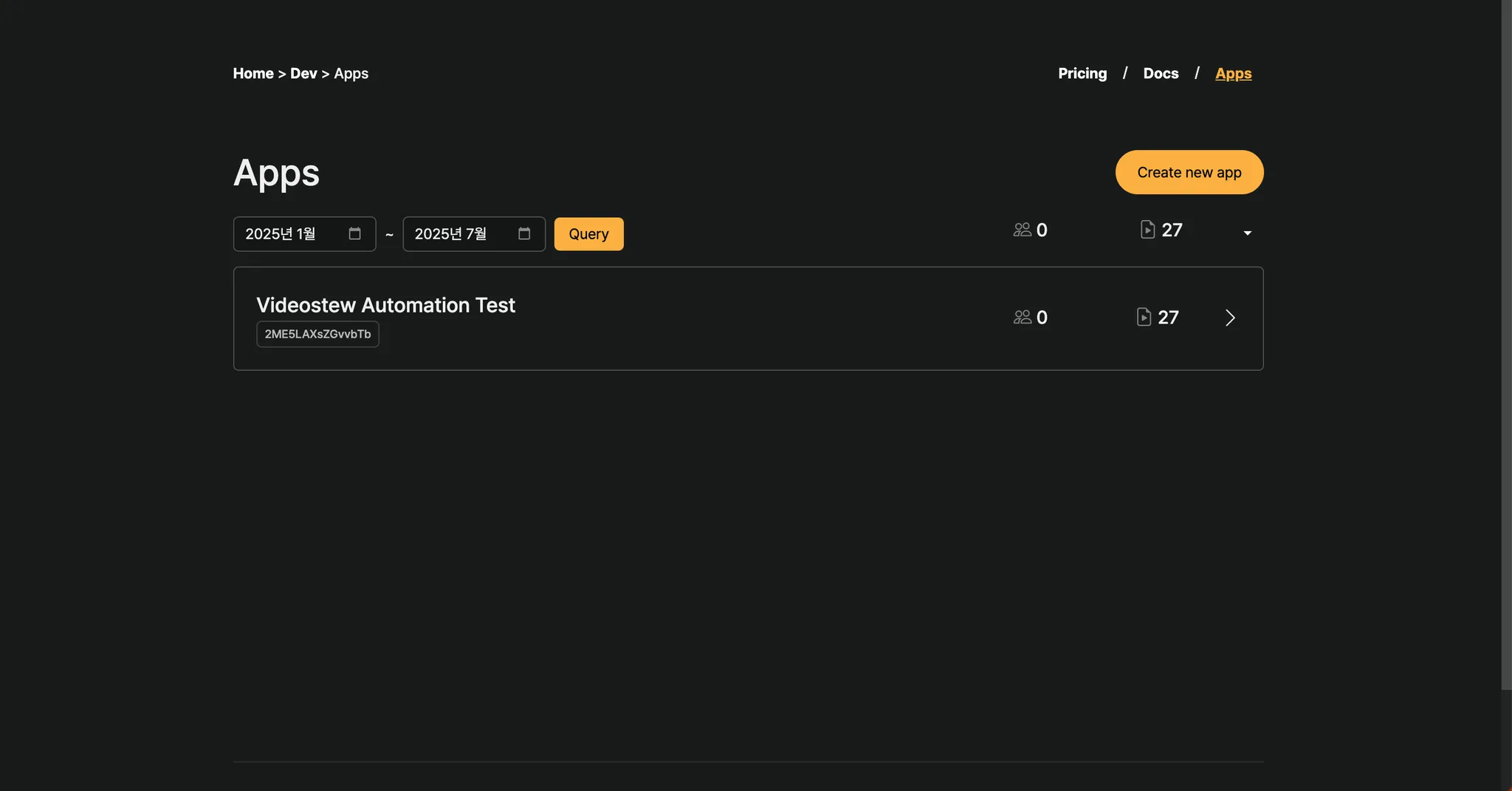Screen dimensions: 1512x791
Task: Click the page vertical scrollbar
Action: pyautogui.click(x=1506, y=345)
